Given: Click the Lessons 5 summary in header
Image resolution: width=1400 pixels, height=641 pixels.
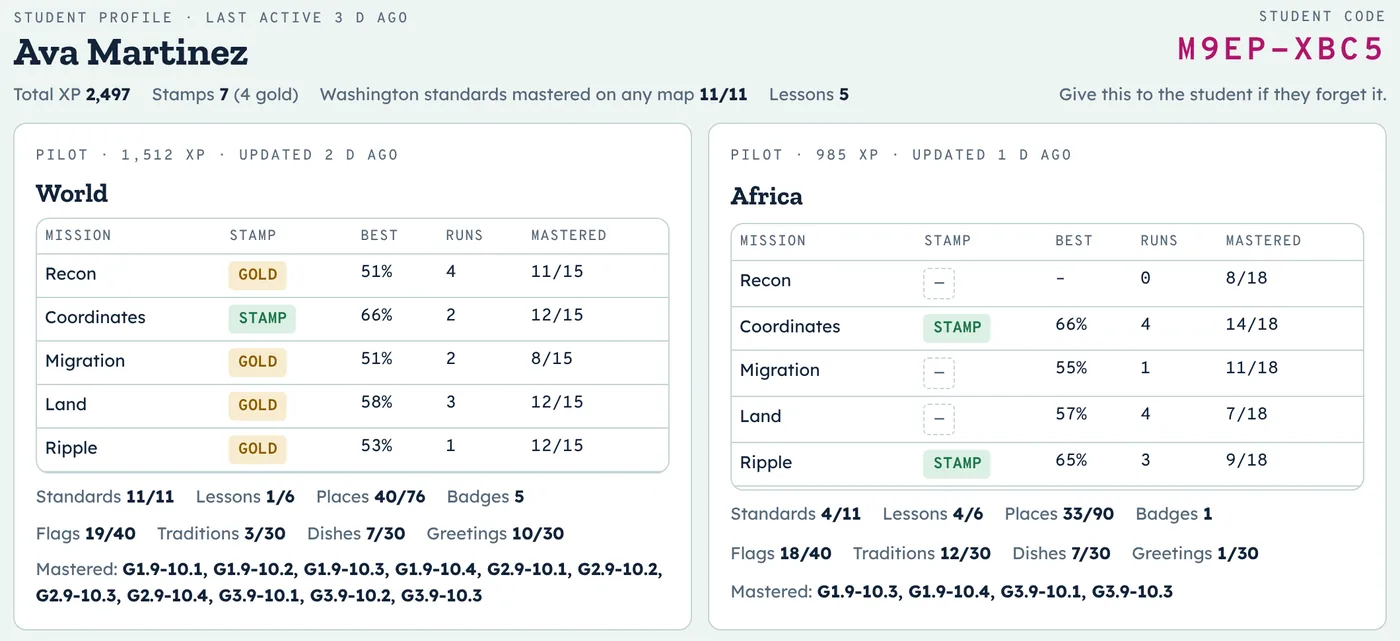Looking at the screenshot, I should coord(809,95).
